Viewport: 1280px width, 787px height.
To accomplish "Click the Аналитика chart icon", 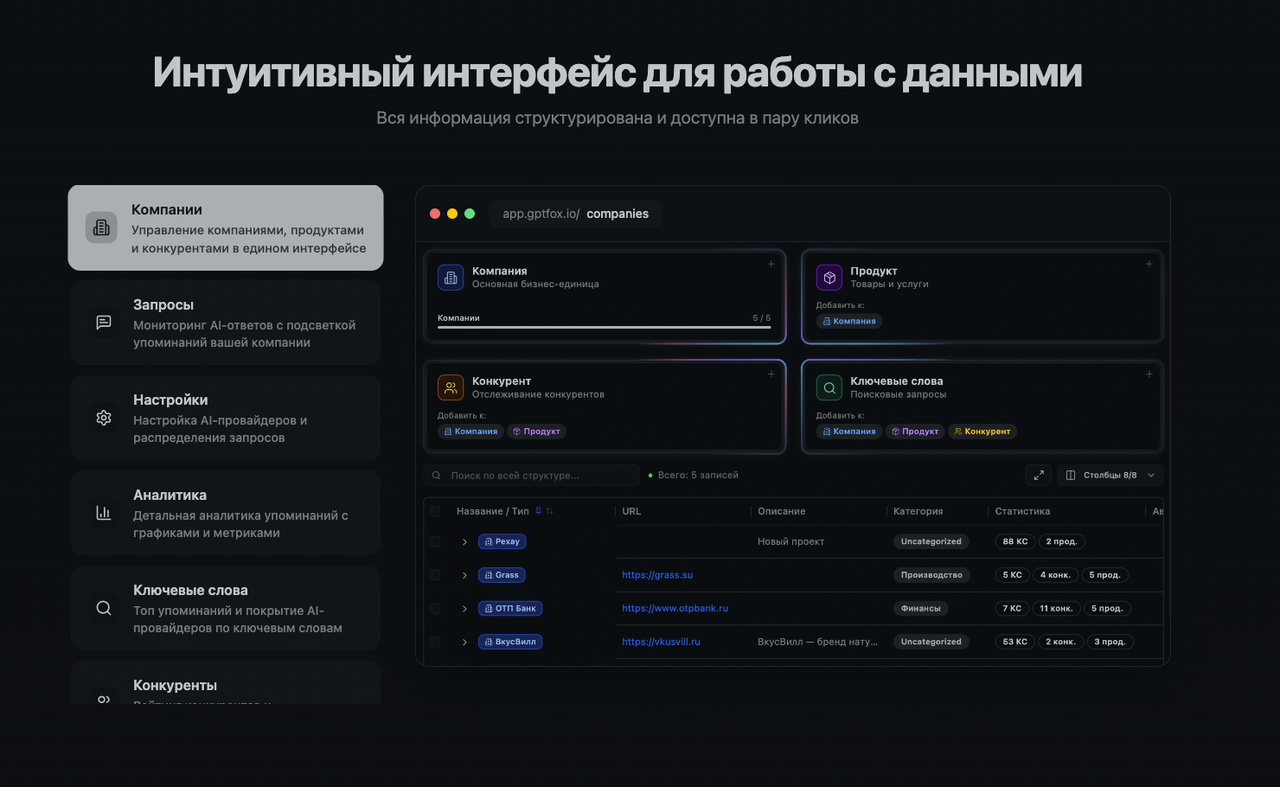I will tap(103, 512).
